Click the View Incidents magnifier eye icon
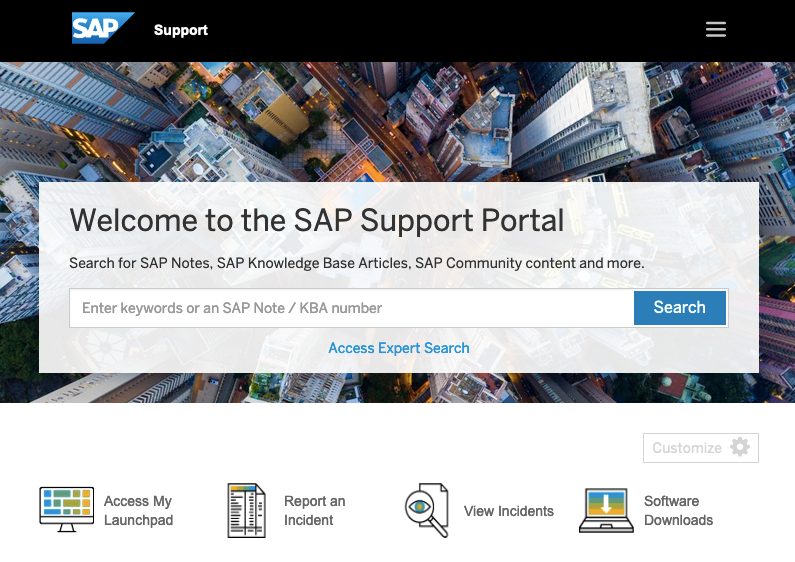This screenshot has width=795, height=562. [x=426, y=510]
